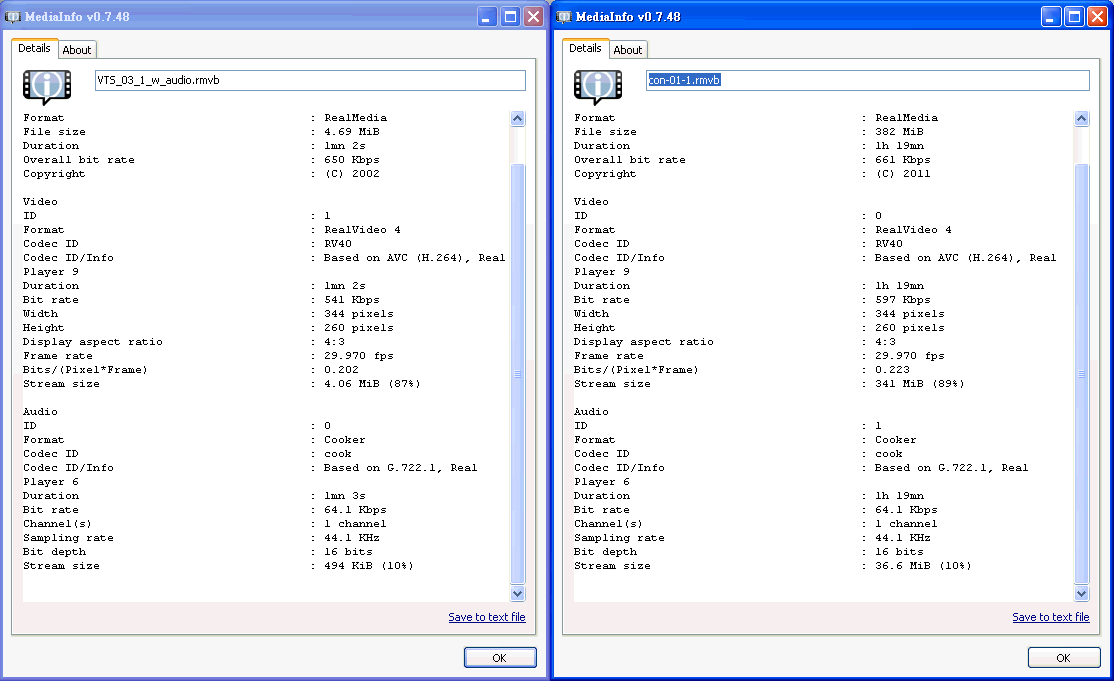Click Save to text file in left window
The width and height of the screenshot is (1114, 681).
coord(487,617)
